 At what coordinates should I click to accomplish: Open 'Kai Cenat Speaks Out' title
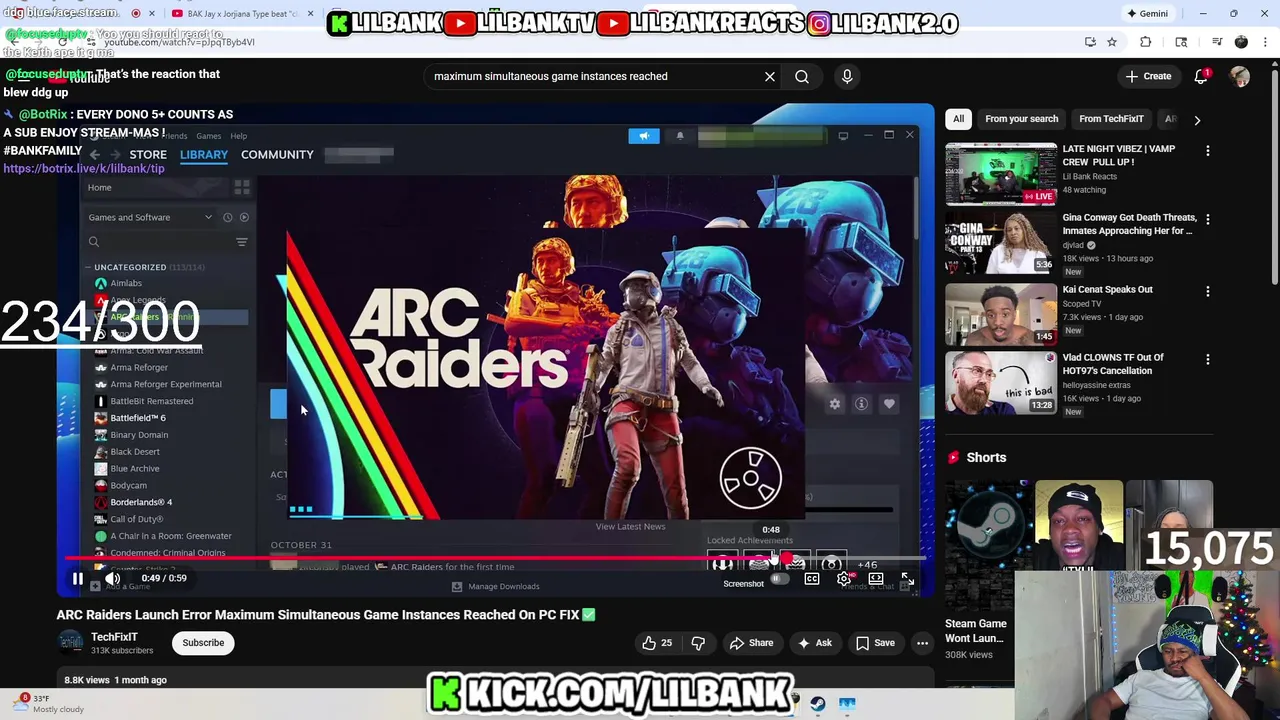pyautogui.click(x=1107, y=290)
